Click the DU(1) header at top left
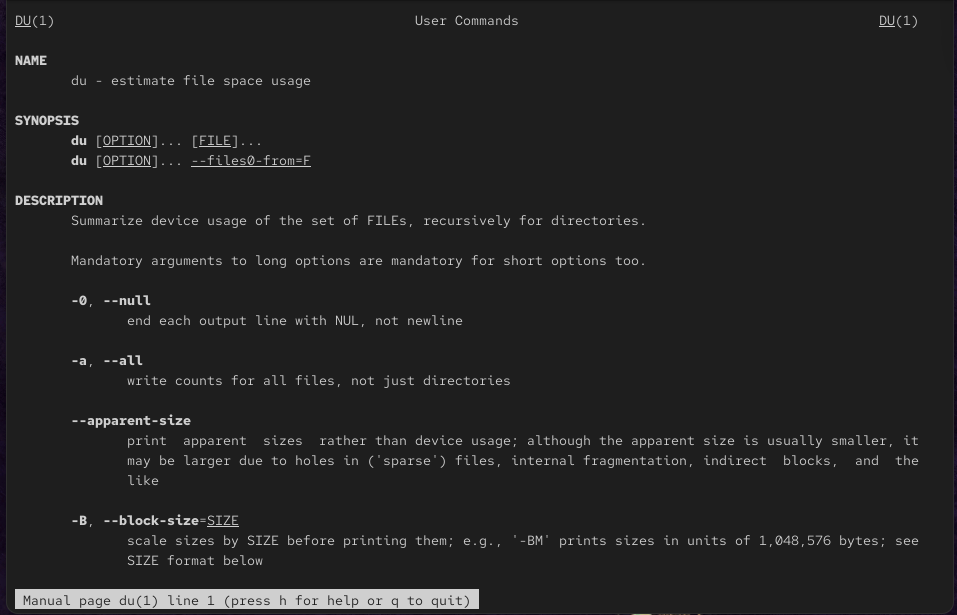The width and height of the screenshot is (957, 615). click(34, 21)
